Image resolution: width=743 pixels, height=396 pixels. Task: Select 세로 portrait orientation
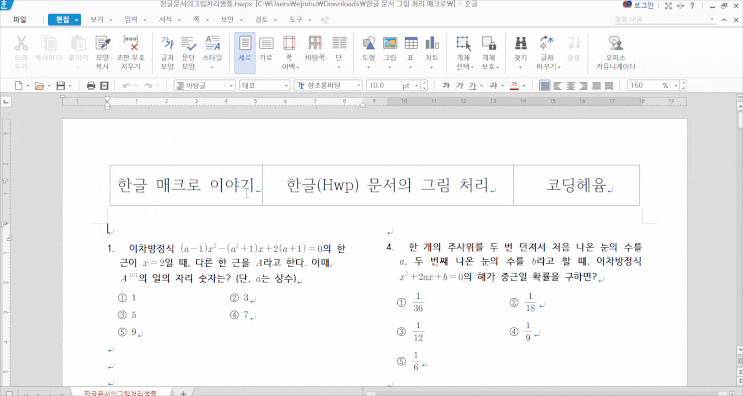(245, 53)
